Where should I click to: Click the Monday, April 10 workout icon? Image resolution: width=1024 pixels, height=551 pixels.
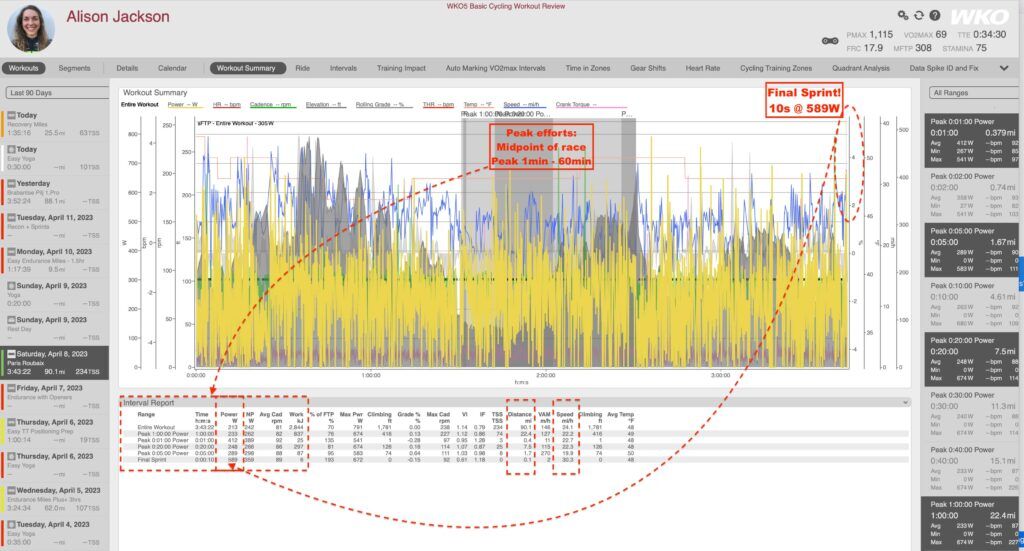pyautogui.click(x=12, y=251)
